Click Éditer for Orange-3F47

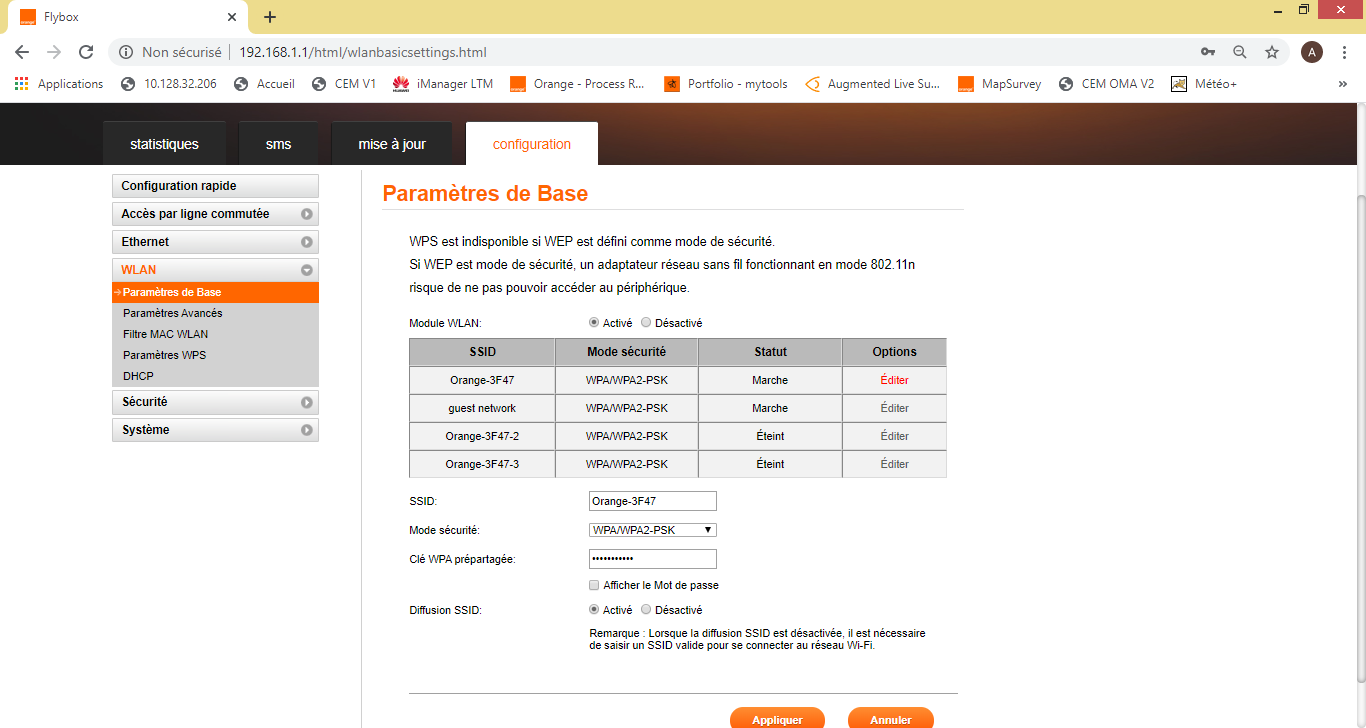click(x=894, y=380)
